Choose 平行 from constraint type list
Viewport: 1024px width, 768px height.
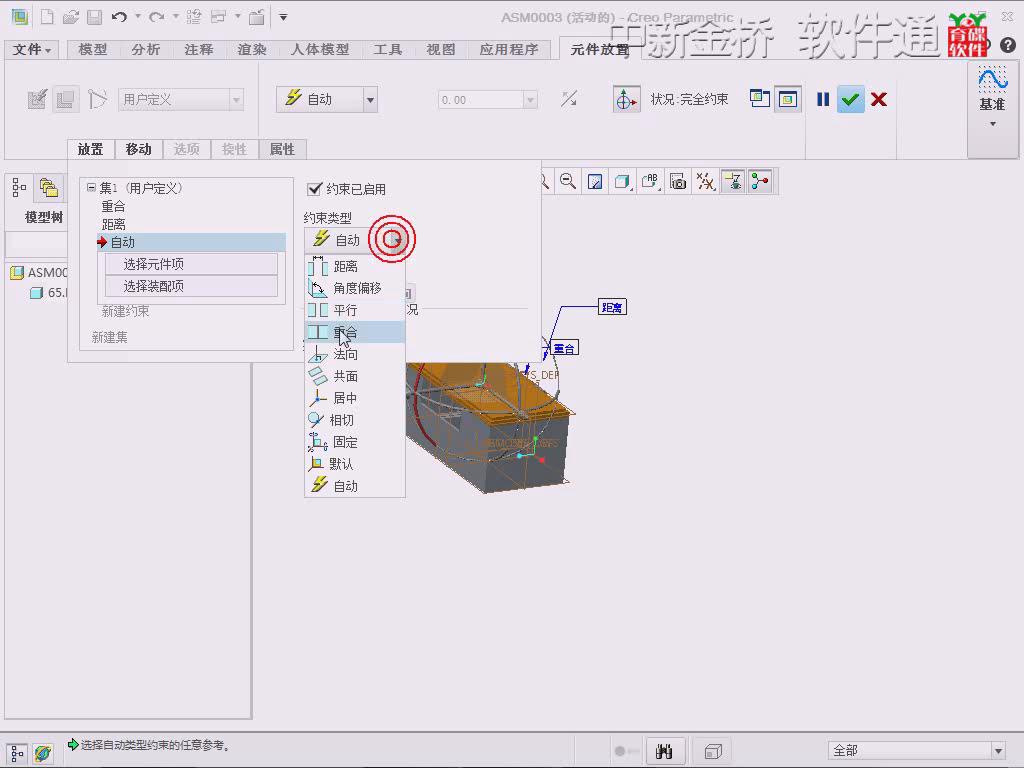tap(355, 310)
